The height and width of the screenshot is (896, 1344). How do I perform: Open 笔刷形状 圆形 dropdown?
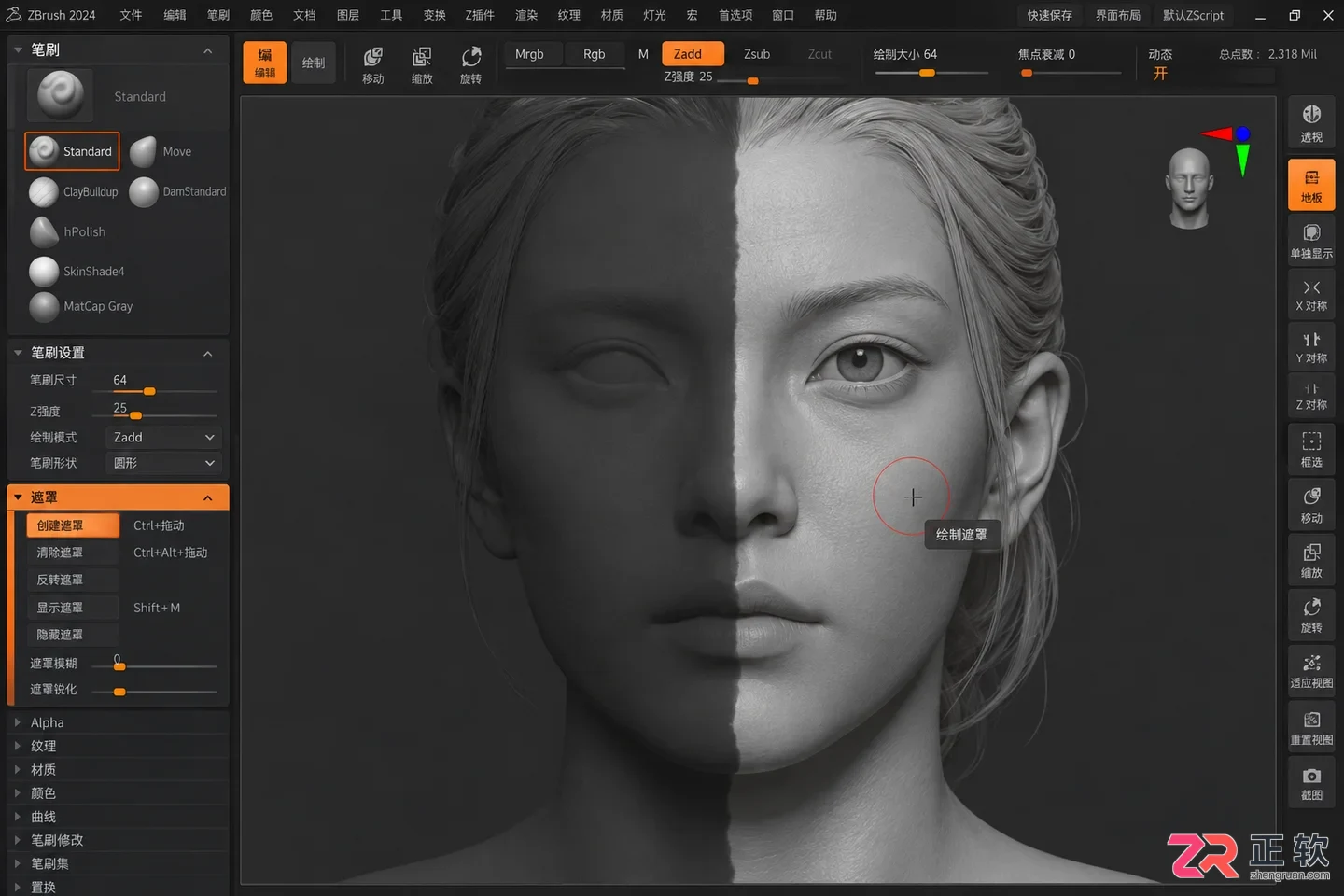point(164,463)
